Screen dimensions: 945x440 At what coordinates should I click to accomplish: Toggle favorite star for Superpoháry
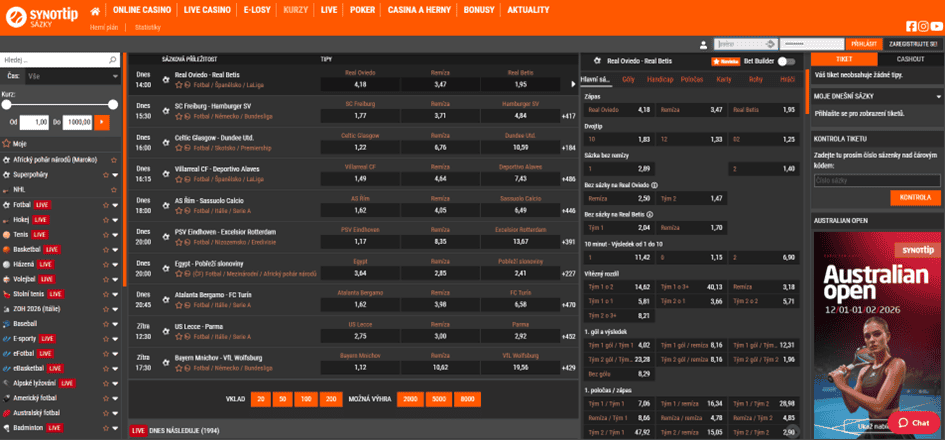106,175
